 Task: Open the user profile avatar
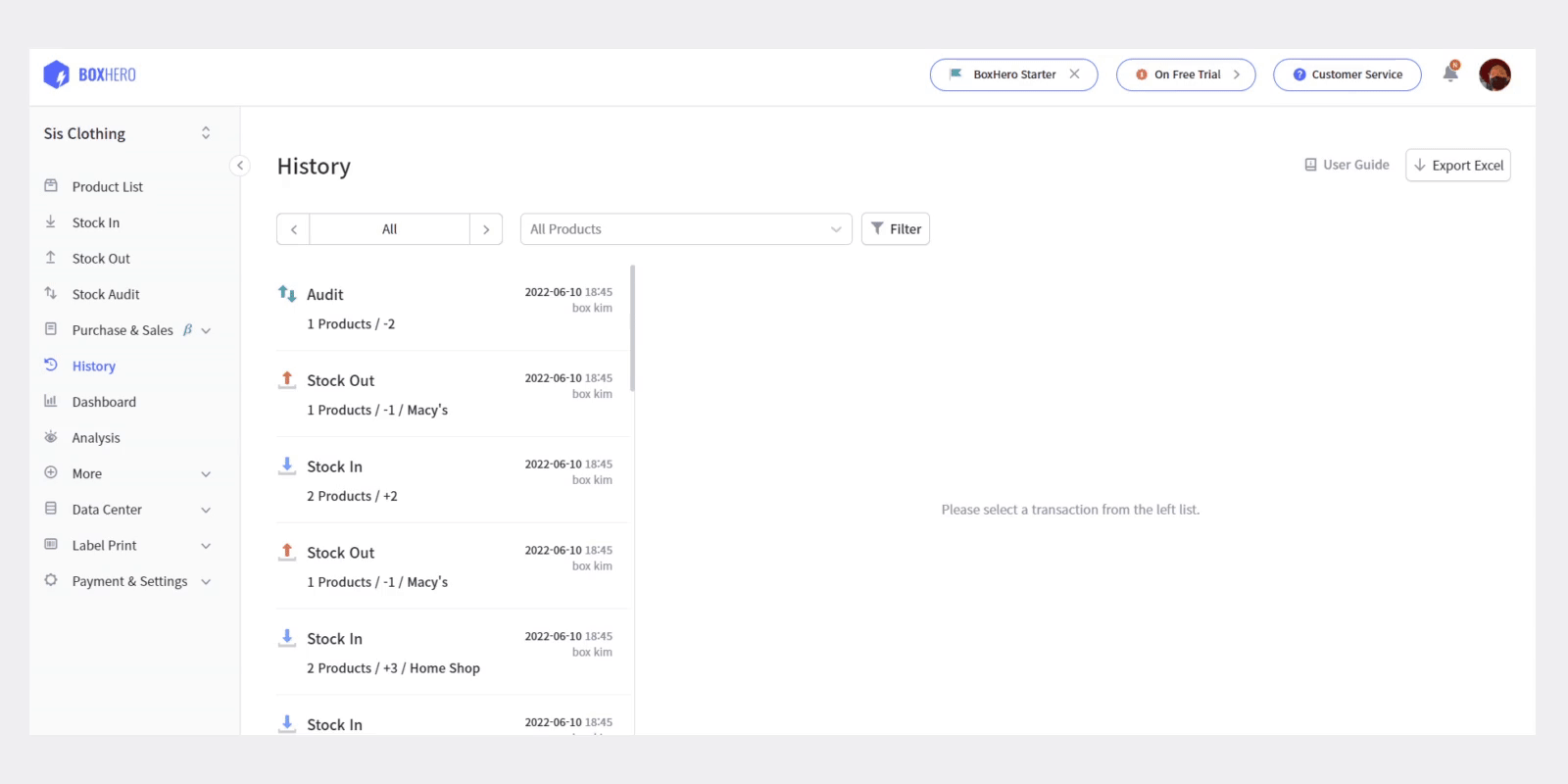click(x=1494, y=74)
